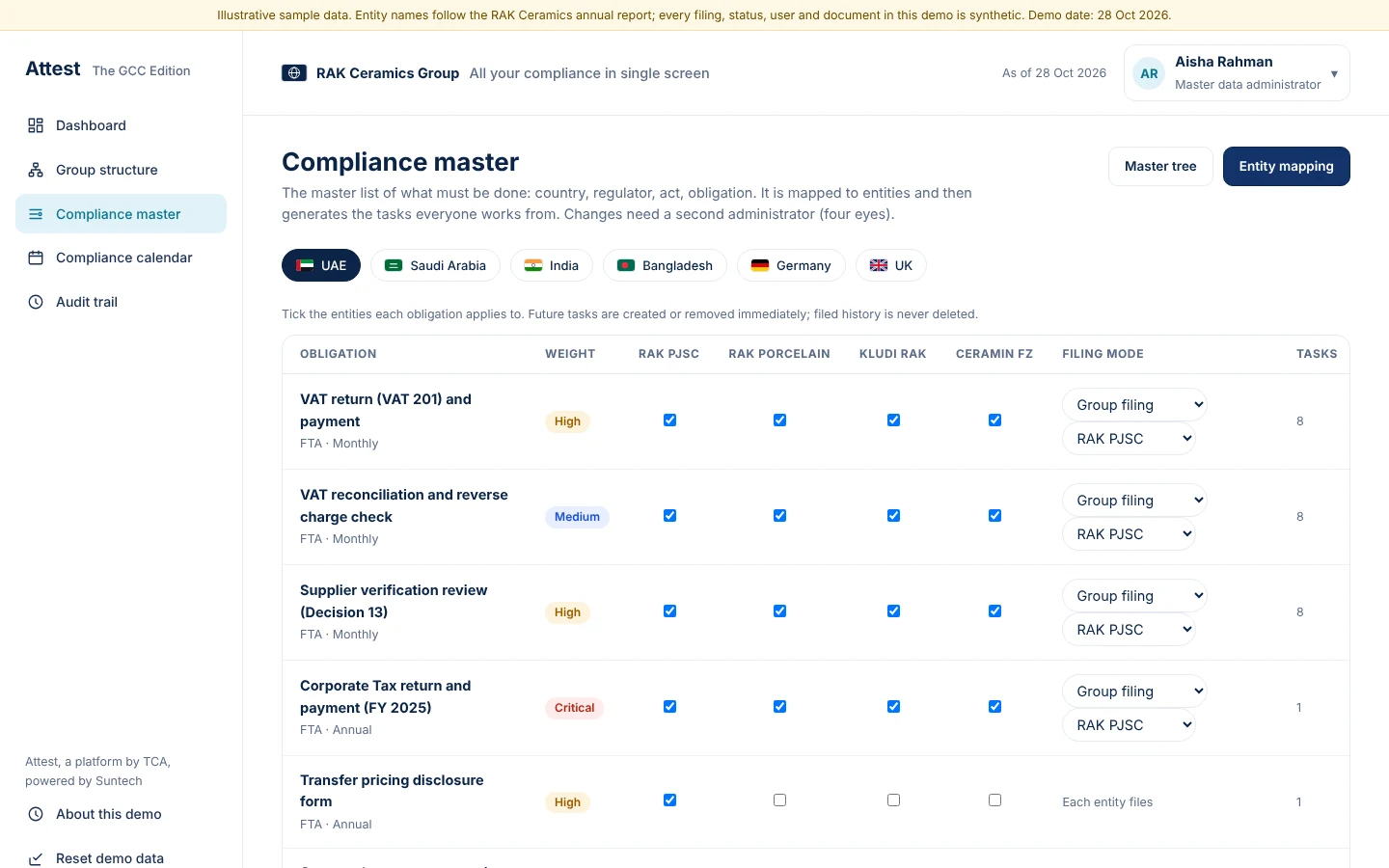Click the Saudi Arabia flag icon
The height and width of the screenshot is (868, 1389).
[x=394, y=265]
